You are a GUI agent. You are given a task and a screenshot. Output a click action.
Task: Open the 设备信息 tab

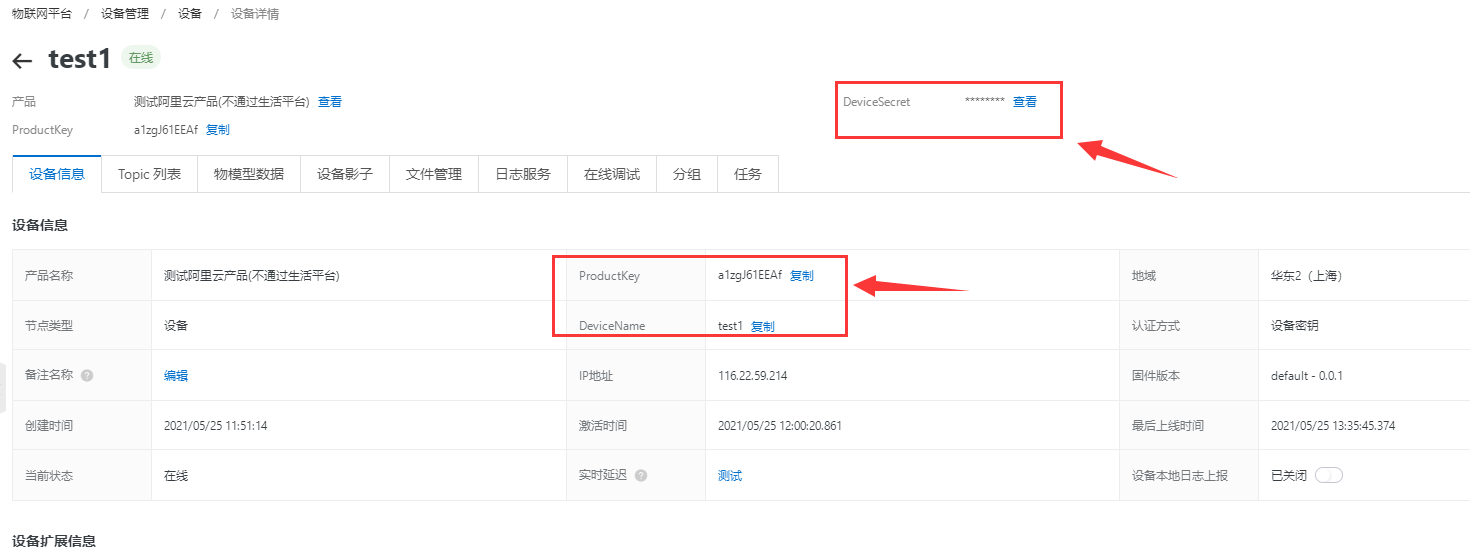[x=57, y=174]
